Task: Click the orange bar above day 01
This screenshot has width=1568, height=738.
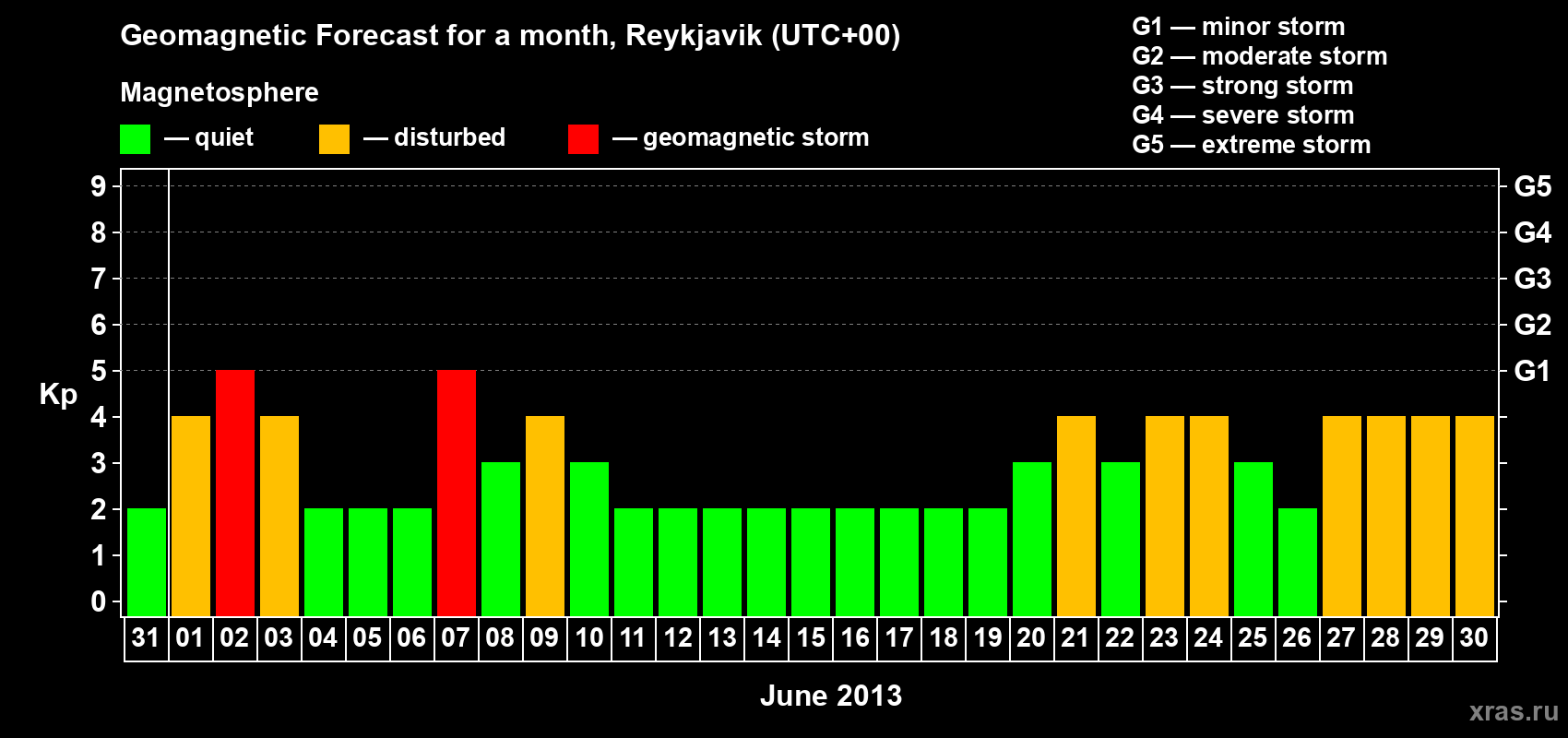Action: click(191, 517)
